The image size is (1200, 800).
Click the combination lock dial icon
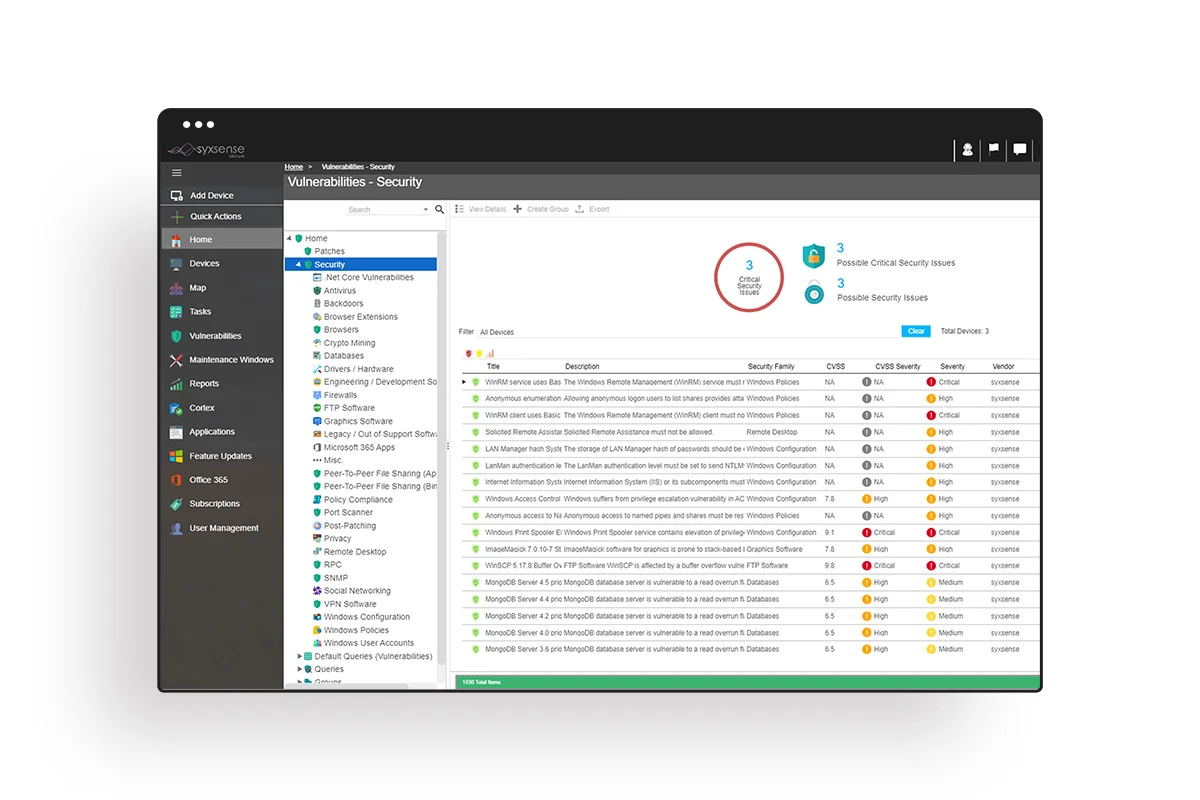814,294
